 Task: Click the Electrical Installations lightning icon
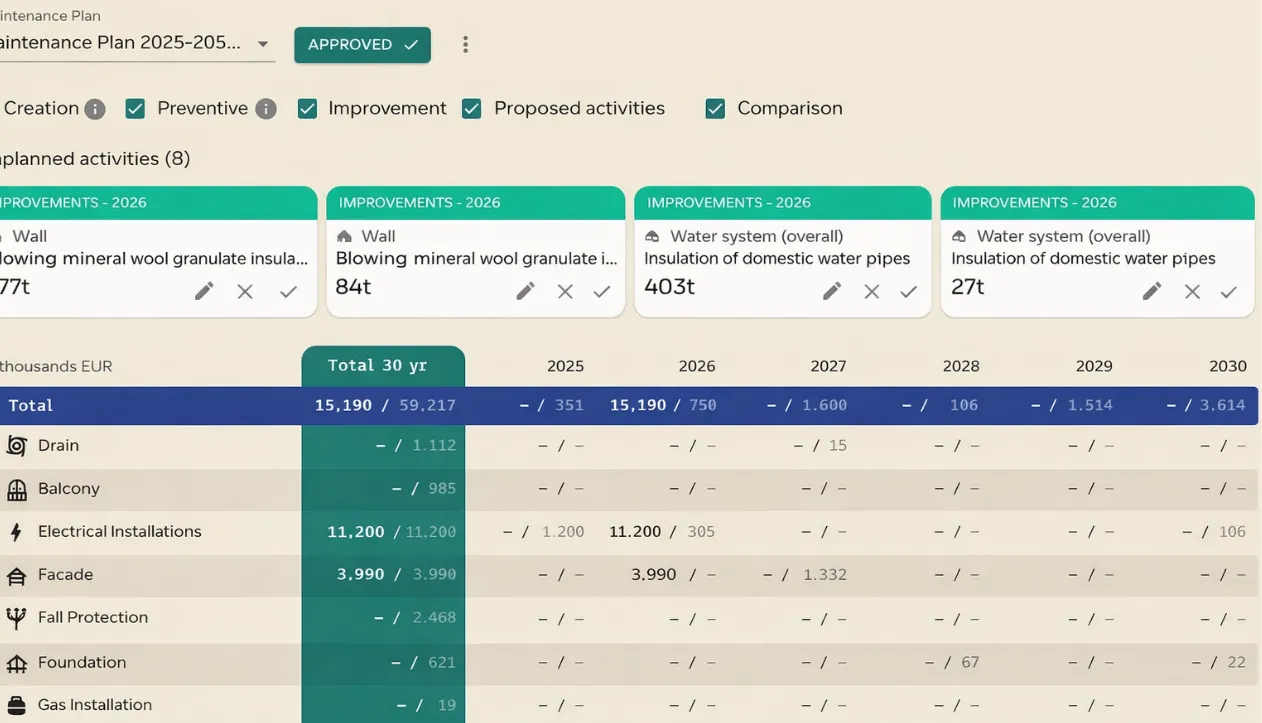16,532
